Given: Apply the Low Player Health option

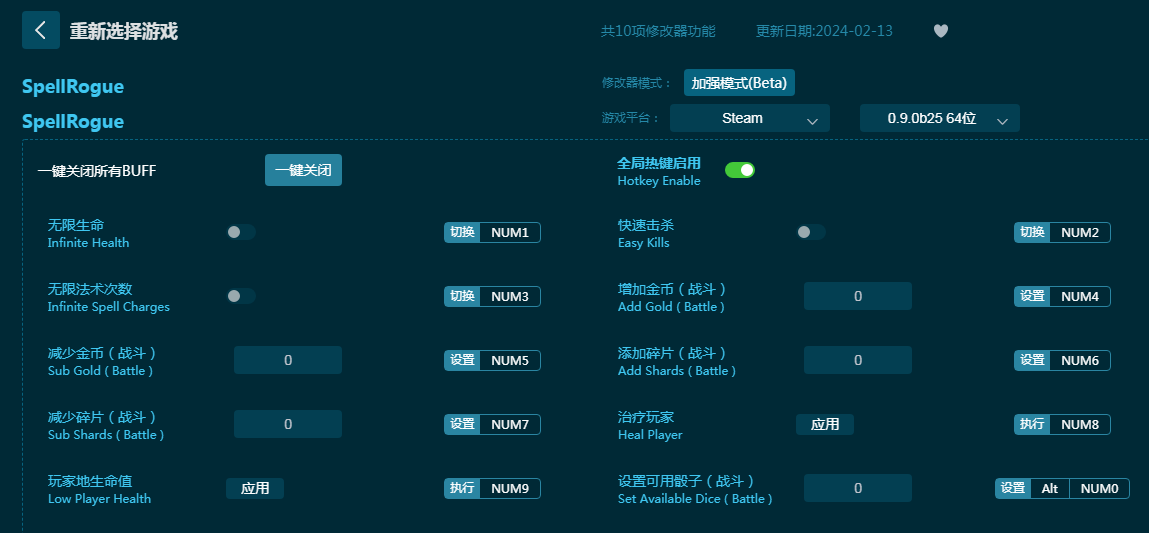Looking at the screenshot, I should coord(255,488).
